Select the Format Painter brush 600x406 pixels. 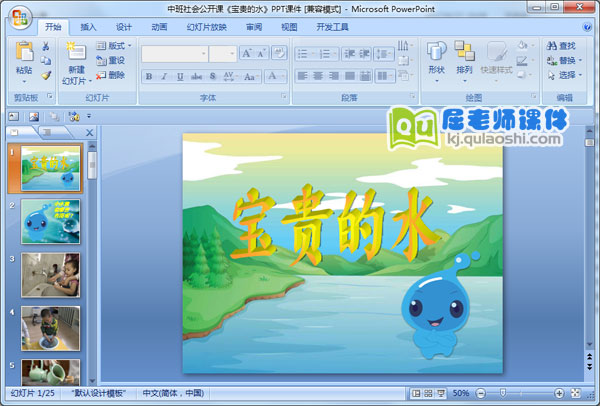coord(46,75)
